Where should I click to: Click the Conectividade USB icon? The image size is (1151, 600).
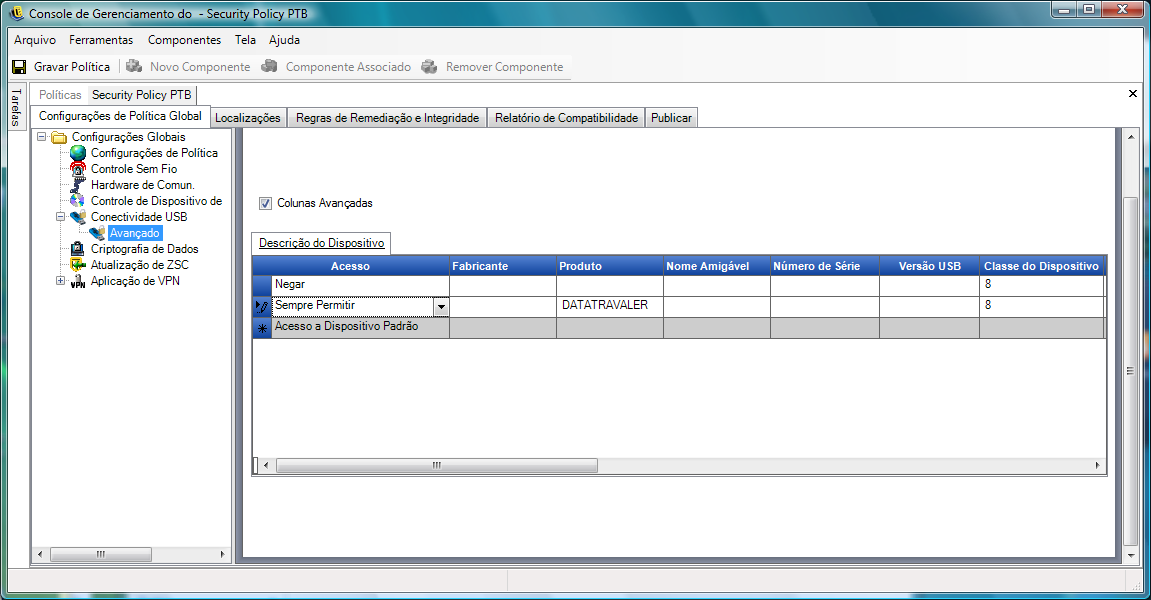pyautogui.click(x=78, y=217)
